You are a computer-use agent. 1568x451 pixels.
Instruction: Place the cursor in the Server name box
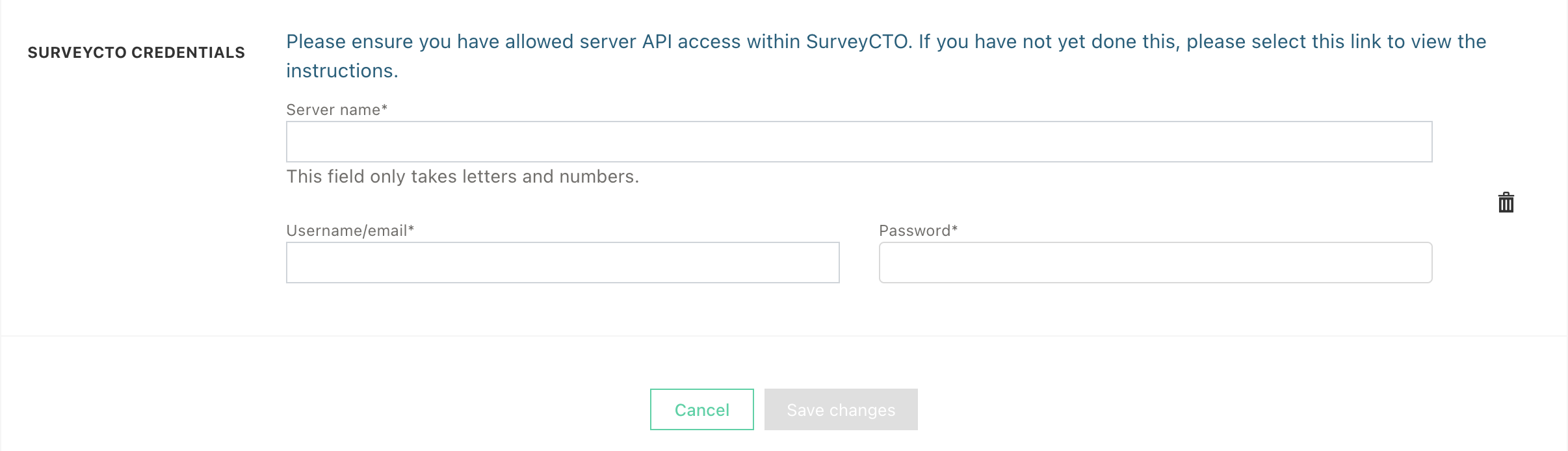pos(859,142)
